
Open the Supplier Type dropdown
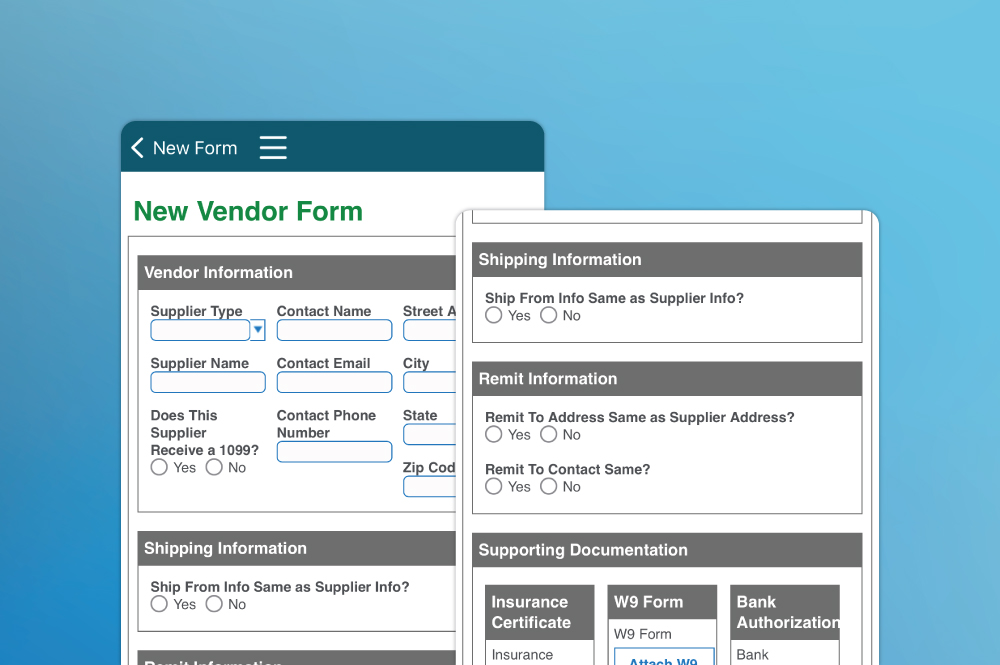click(x=258, y=330)
